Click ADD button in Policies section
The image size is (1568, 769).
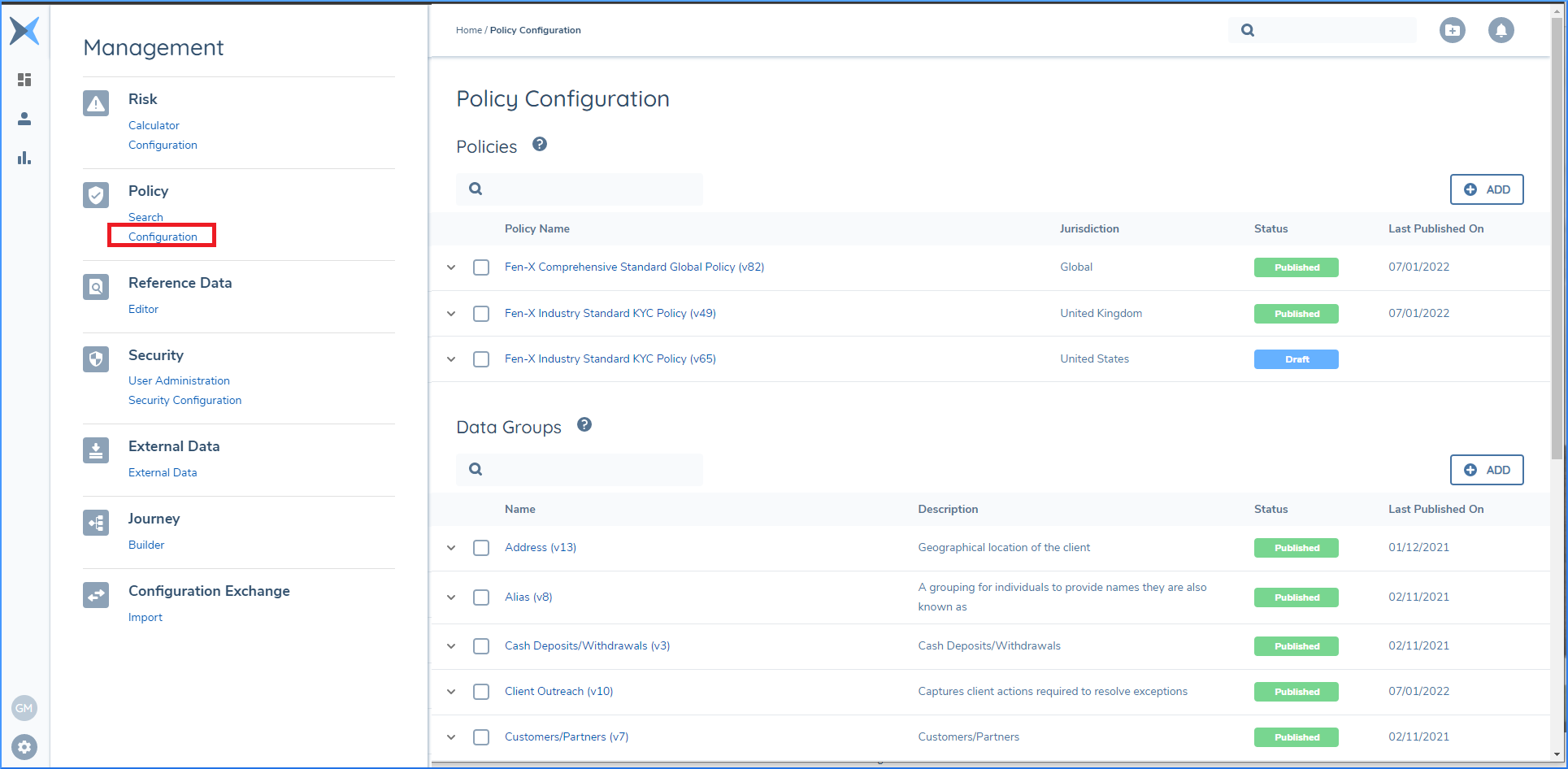point(1486,189)
